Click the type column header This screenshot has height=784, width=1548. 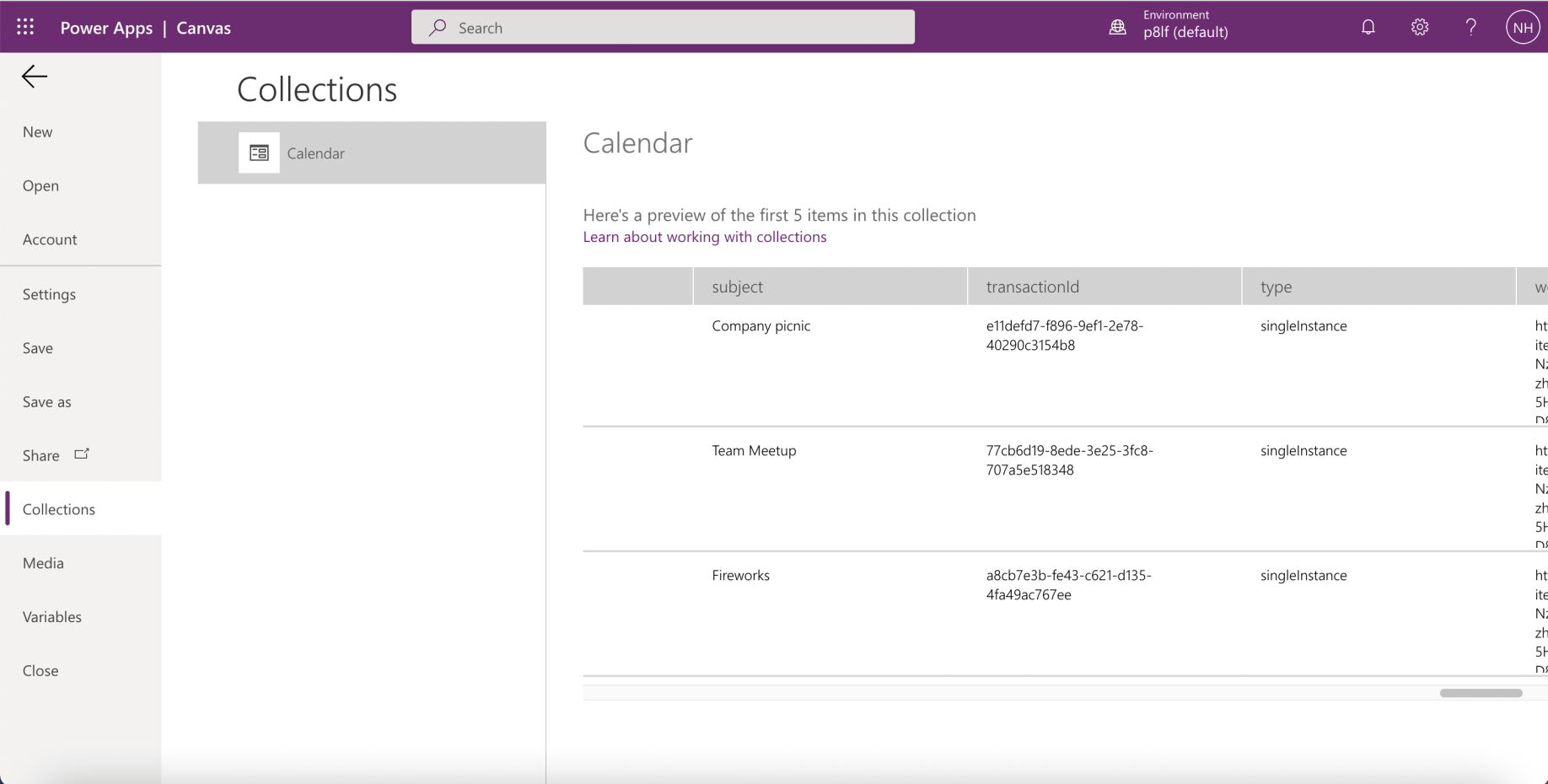coord(1379,287)
